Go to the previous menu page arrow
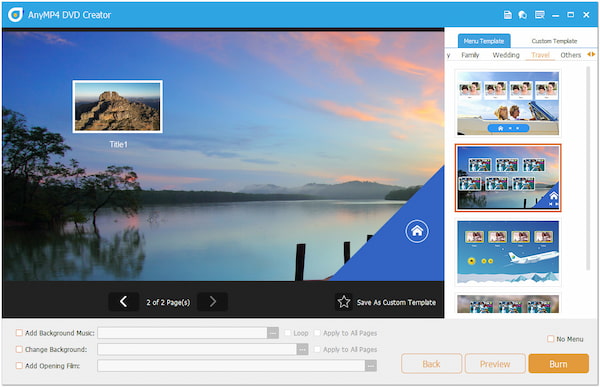This screenshot has height=387, width=600. coord(124,302)
